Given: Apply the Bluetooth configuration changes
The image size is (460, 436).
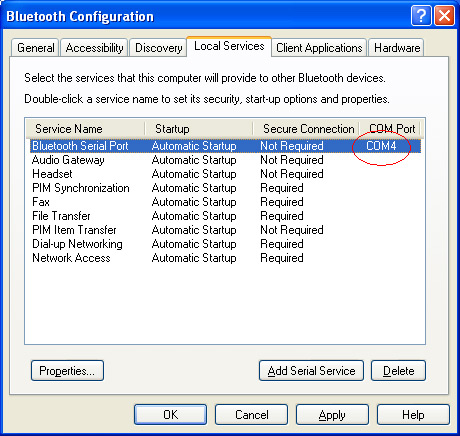Looking at the screenshot, I should [x=332, y=415].
